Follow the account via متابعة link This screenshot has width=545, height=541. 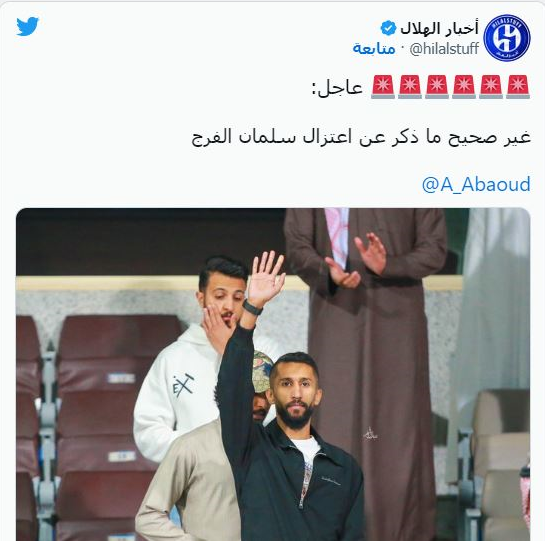coord(374,48)
